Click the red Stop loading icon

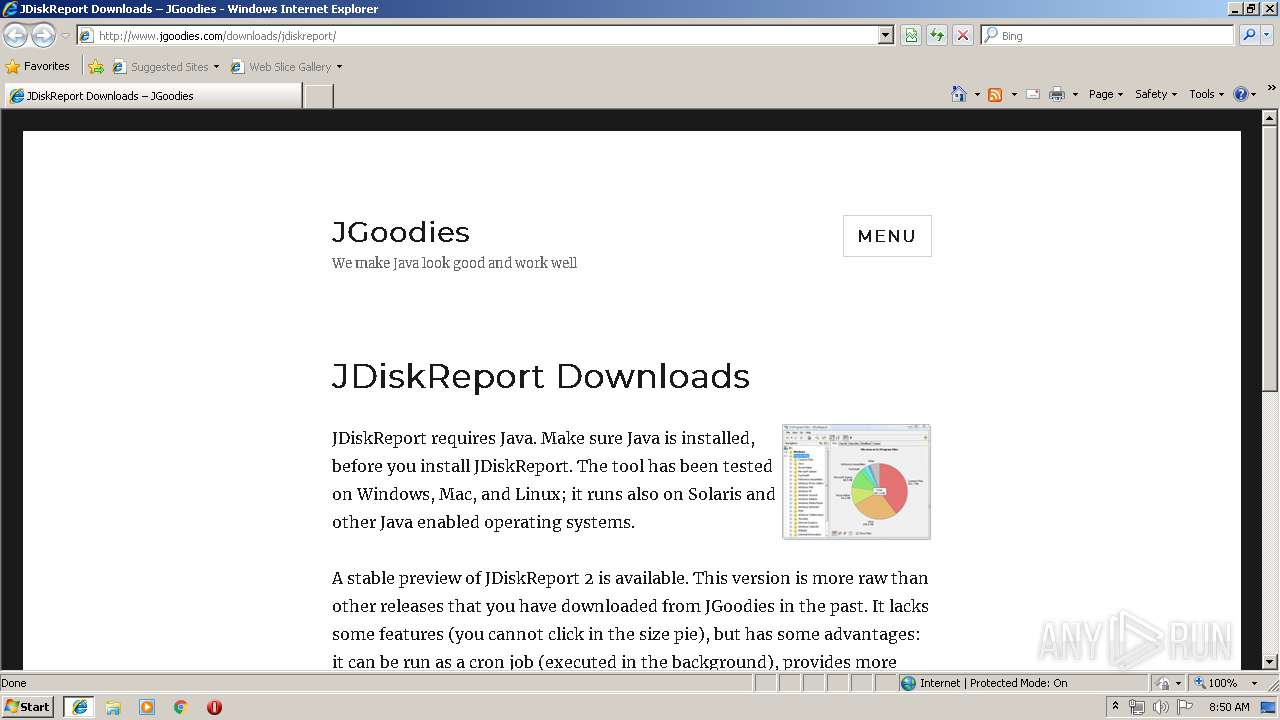[x=963, y=35]
